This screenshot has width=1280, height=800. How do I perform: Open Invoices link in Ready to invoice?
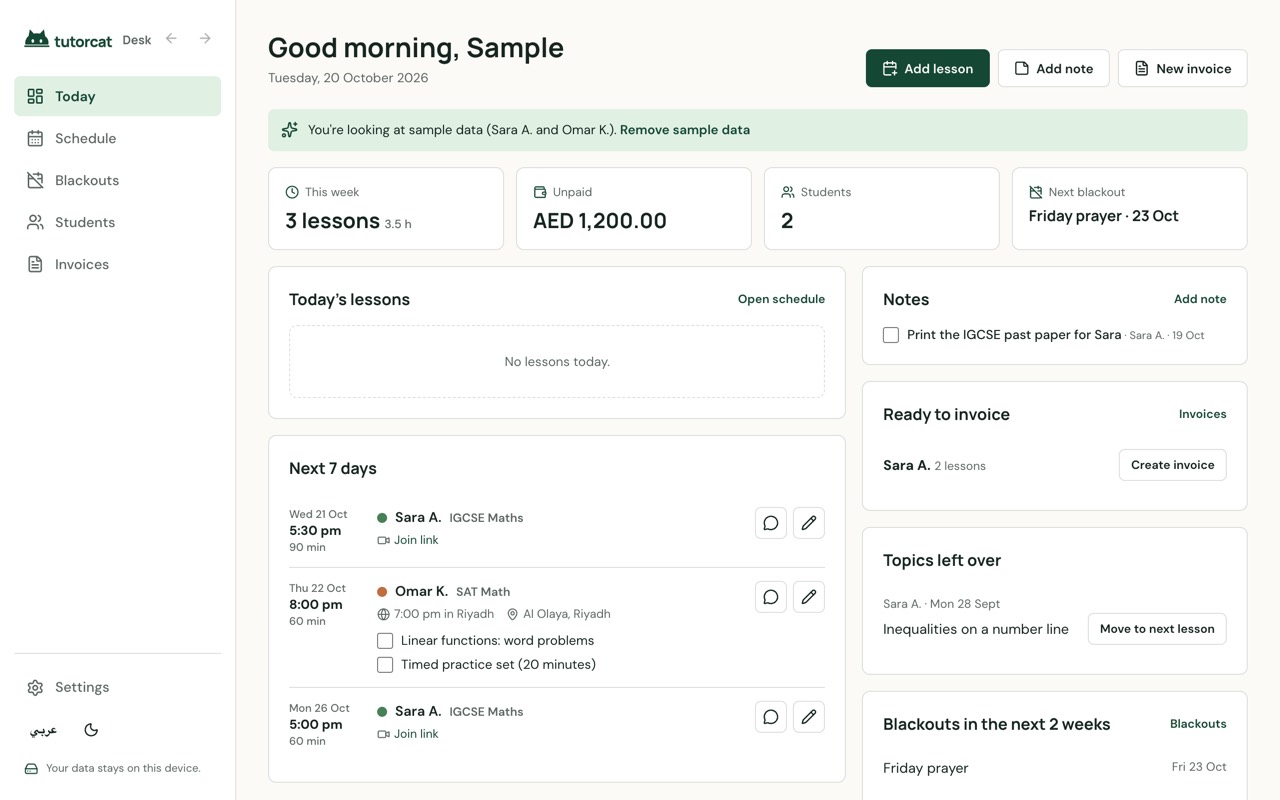pyautogui.click(x=1202, y=414)
